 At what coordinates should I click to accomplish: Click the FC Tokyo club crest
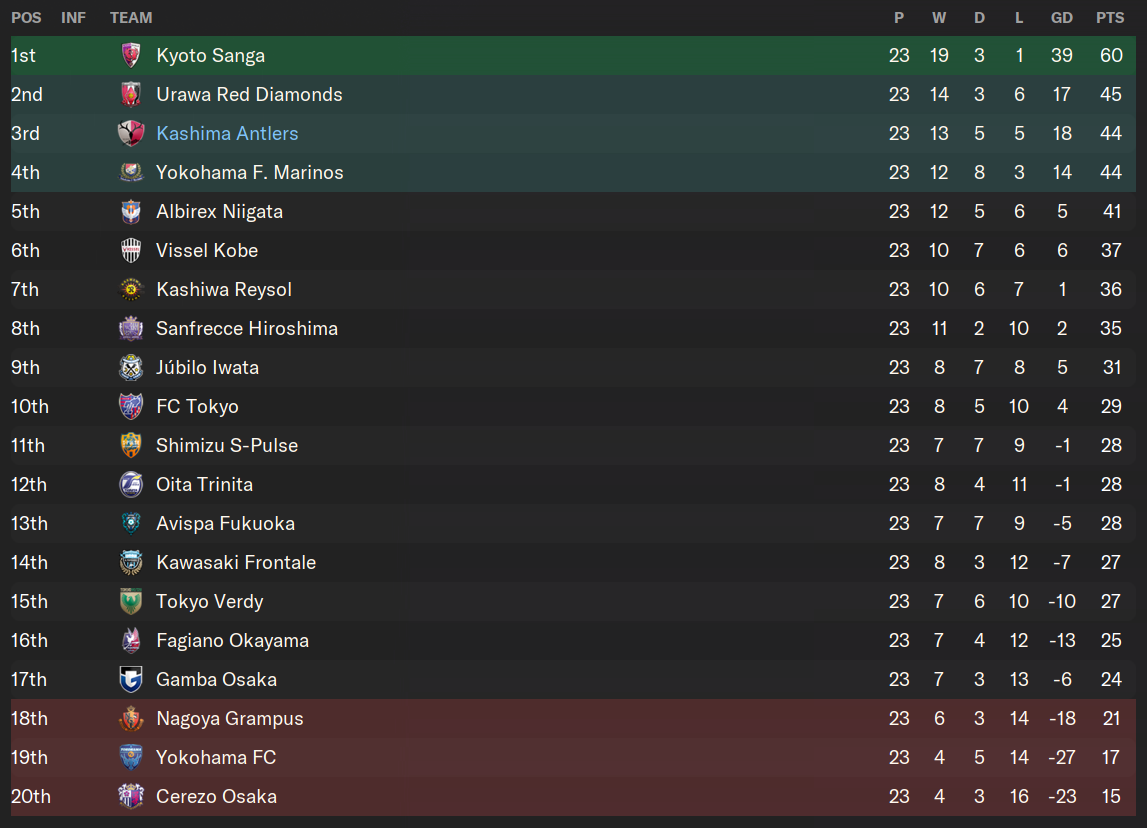click(x=131, y=407)
